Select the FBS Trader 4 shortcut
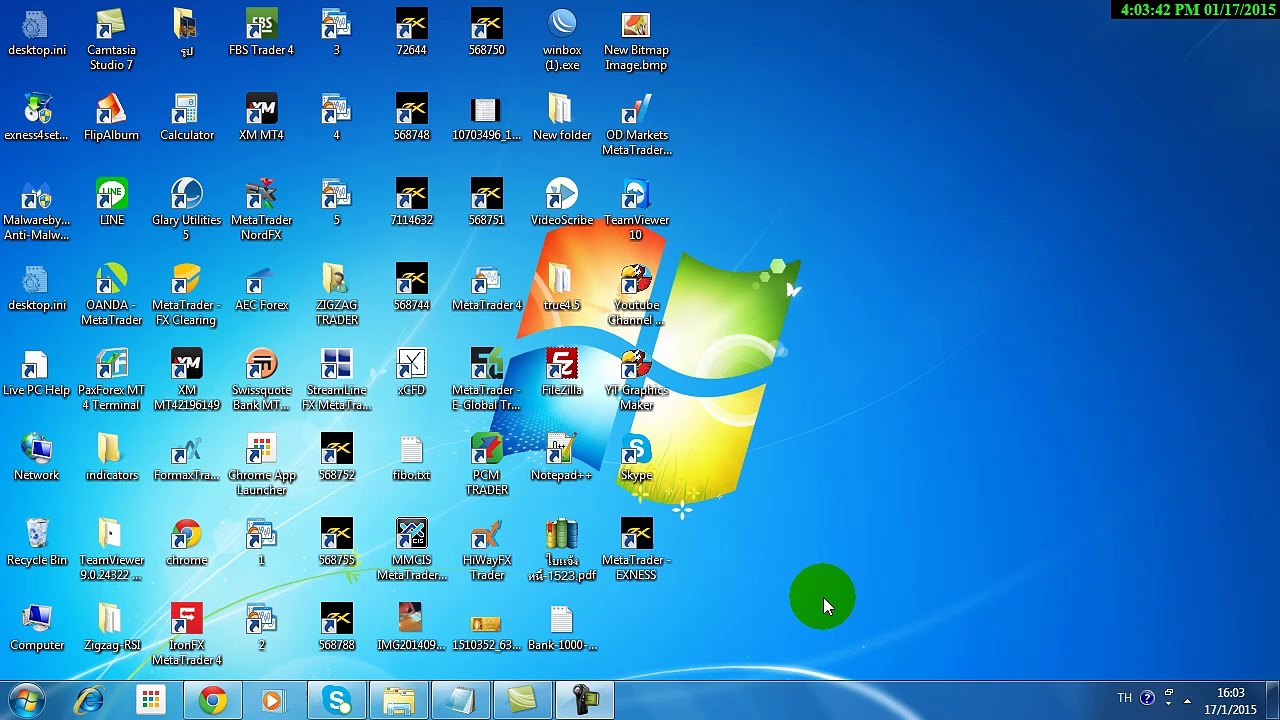This screenshot has height=720, width=1280. click(x=261, y=33)
